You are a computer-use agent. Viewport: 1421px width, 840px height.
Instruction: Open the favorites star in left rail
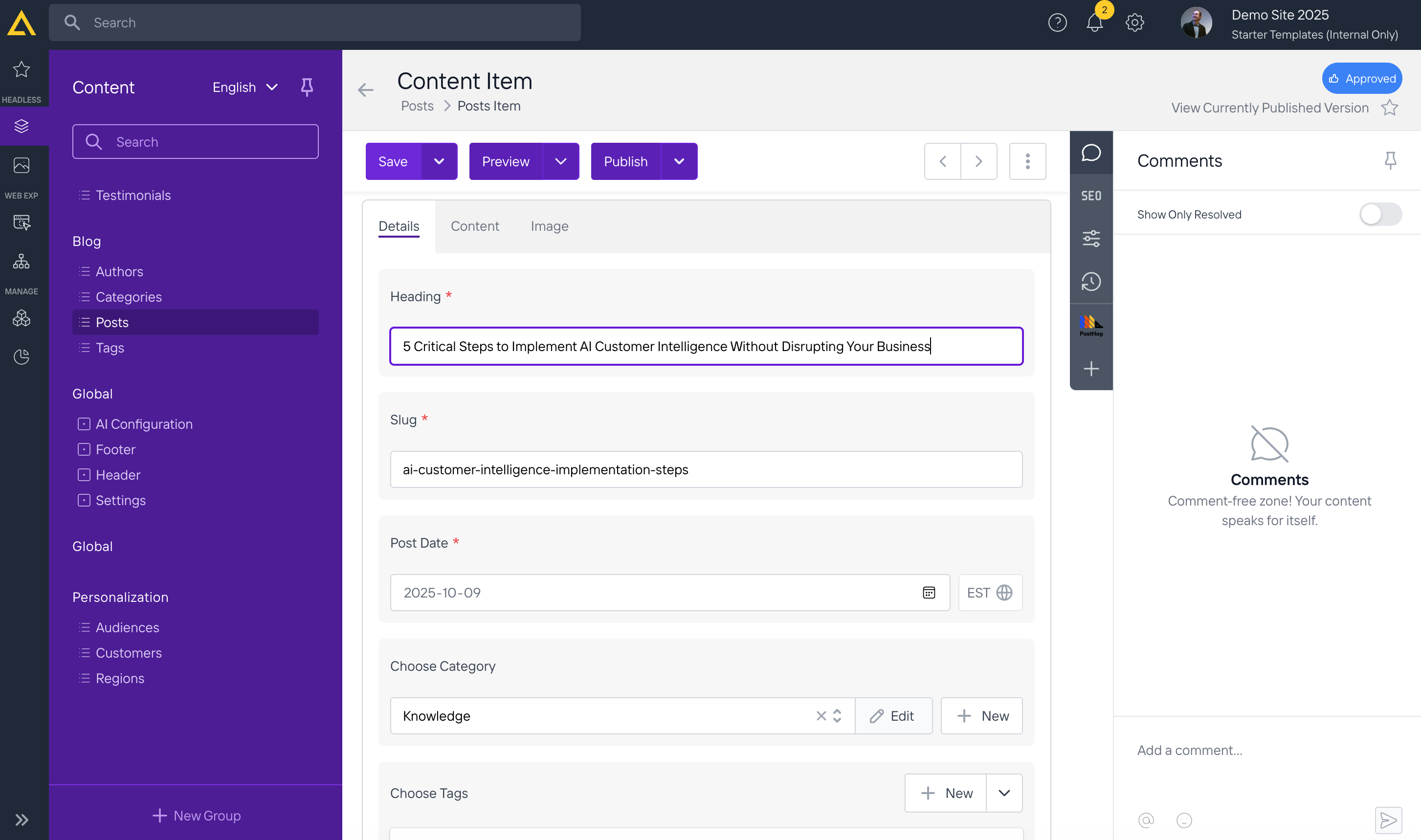(22, 69)
